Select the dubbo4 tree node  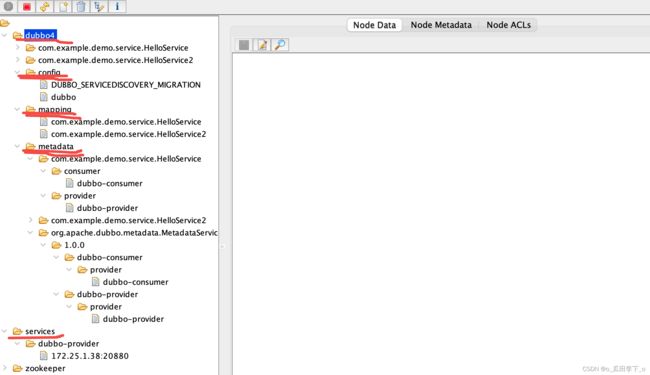click(x=40, y=35)
